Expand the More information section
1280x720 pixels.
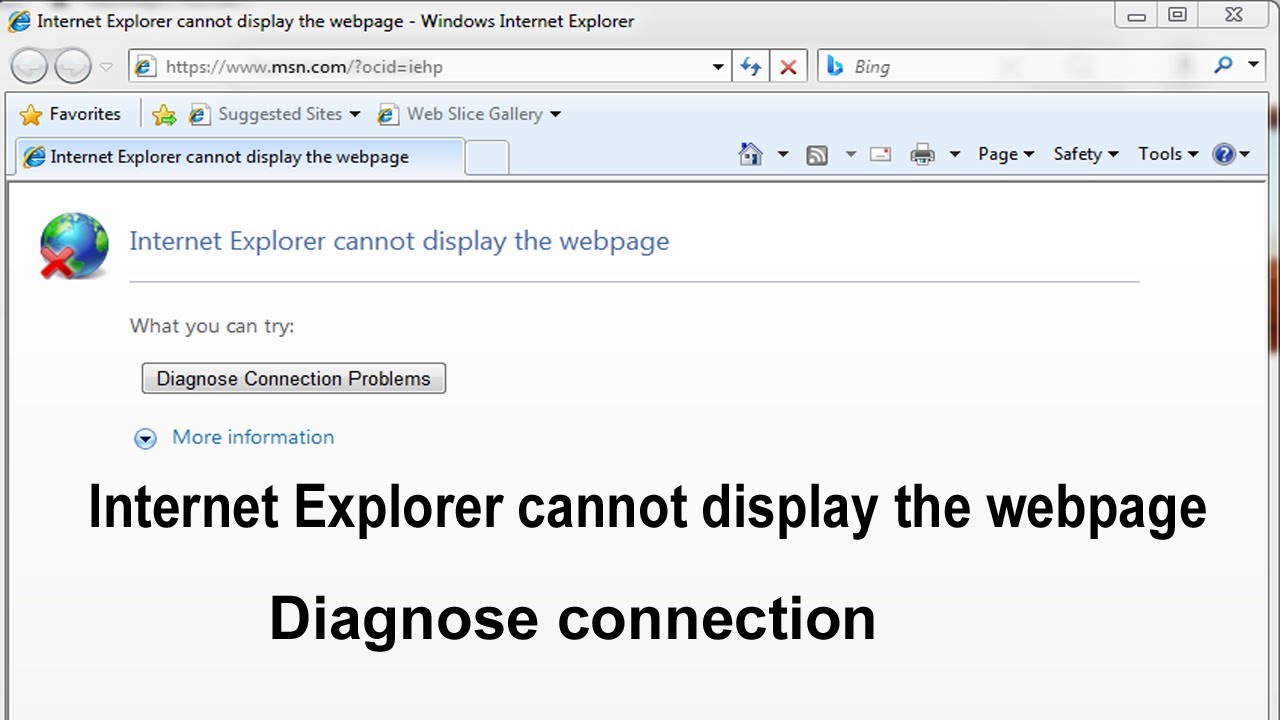click(146, 438)
